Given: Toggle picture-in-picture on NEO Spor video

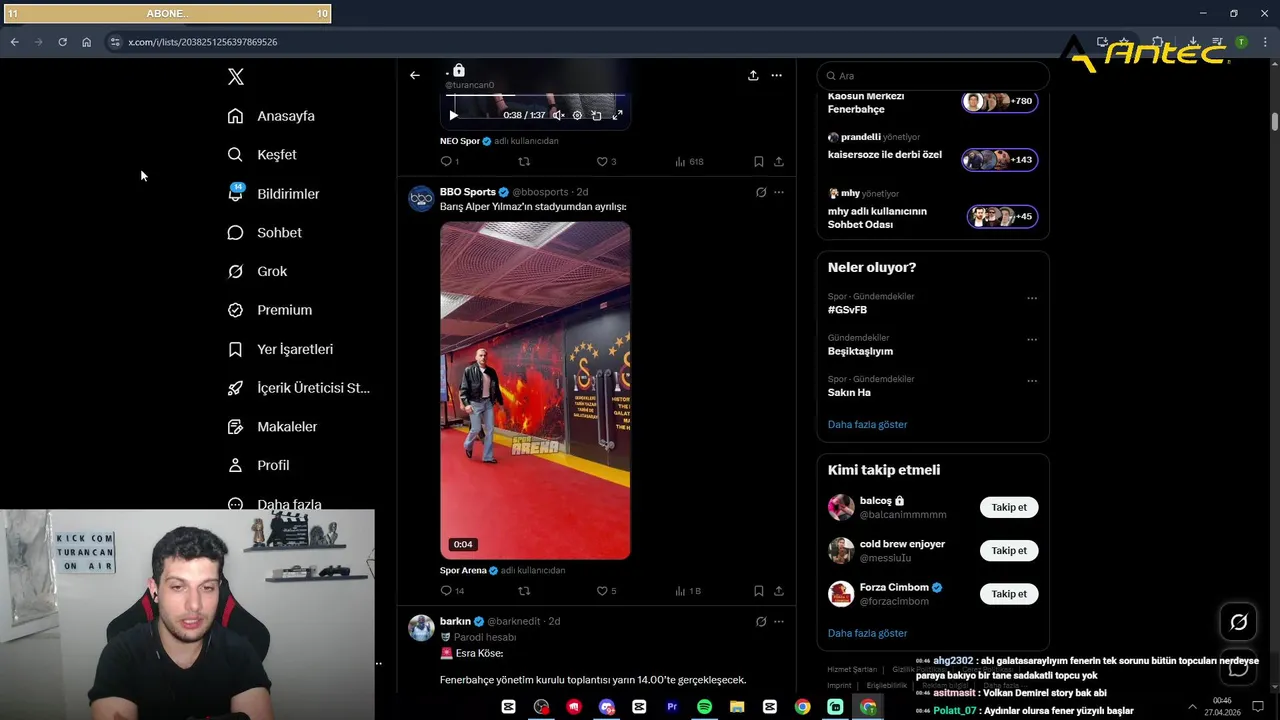Looking at the screenshot, I should (x=596, y=115).
